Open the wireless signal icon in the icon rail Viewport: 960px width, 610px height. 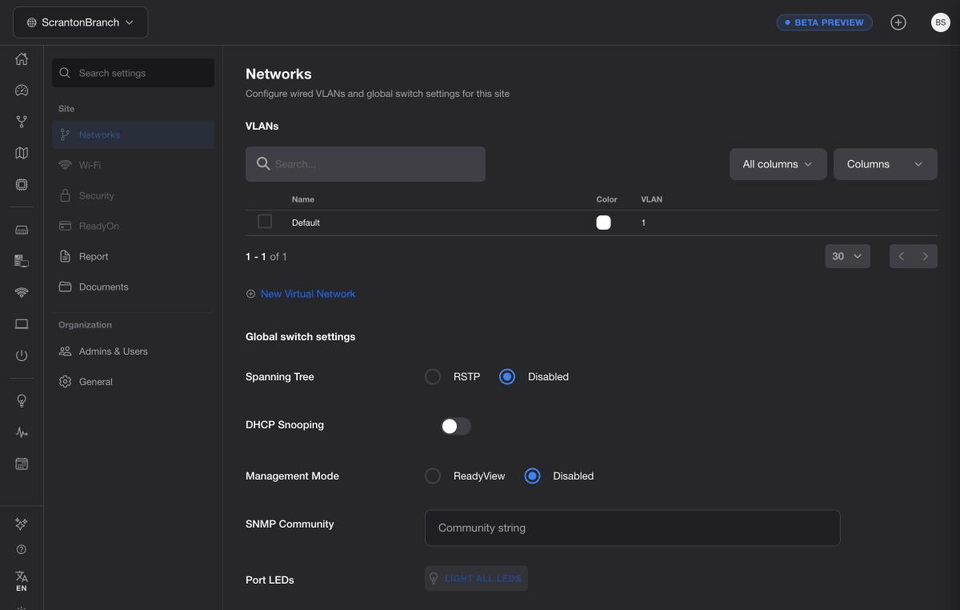(x=21, y=292)
